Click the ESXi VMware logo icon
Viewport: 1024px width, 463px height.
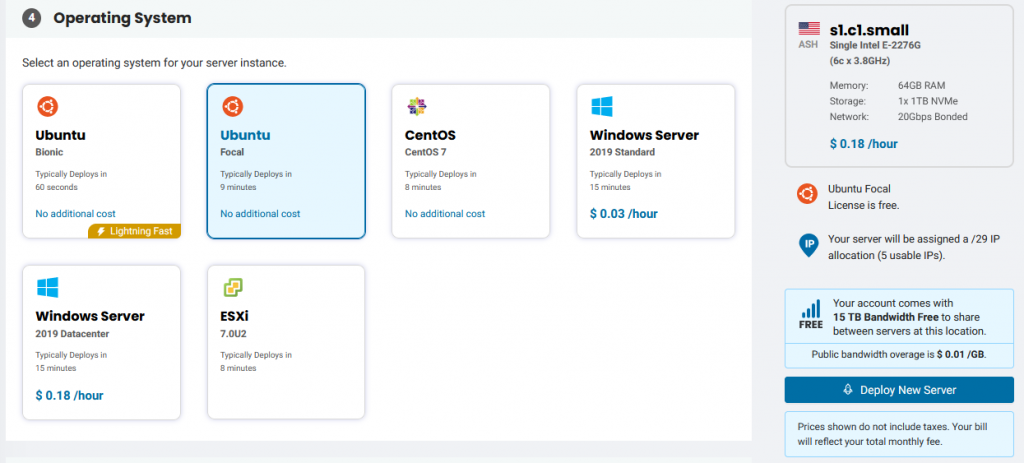[x=232, y=287]
